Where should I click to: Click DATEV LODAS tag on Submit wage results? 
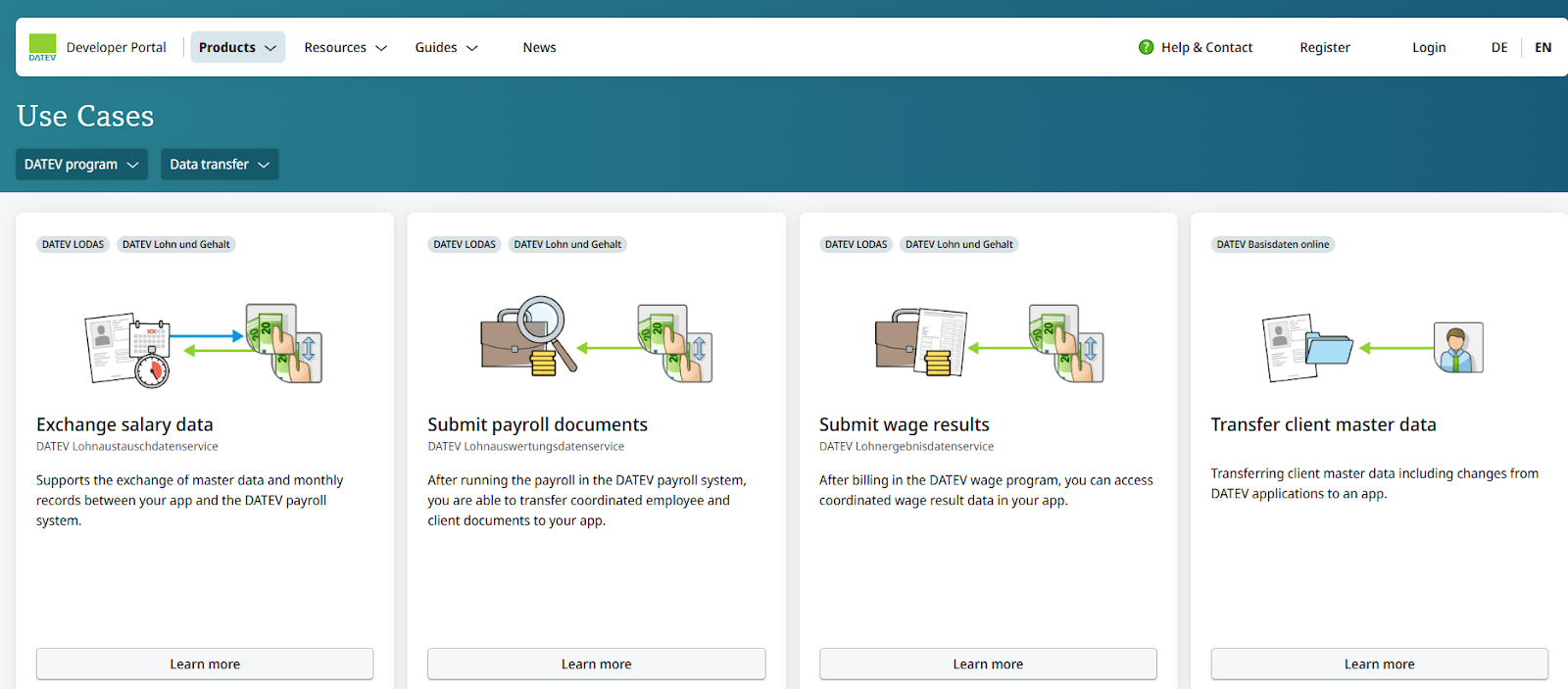tap(856, 244)
